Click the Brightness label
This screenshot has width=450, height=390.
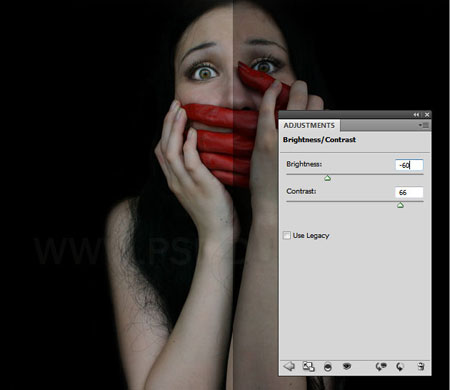pyautogui.click(x=304, y=164)
